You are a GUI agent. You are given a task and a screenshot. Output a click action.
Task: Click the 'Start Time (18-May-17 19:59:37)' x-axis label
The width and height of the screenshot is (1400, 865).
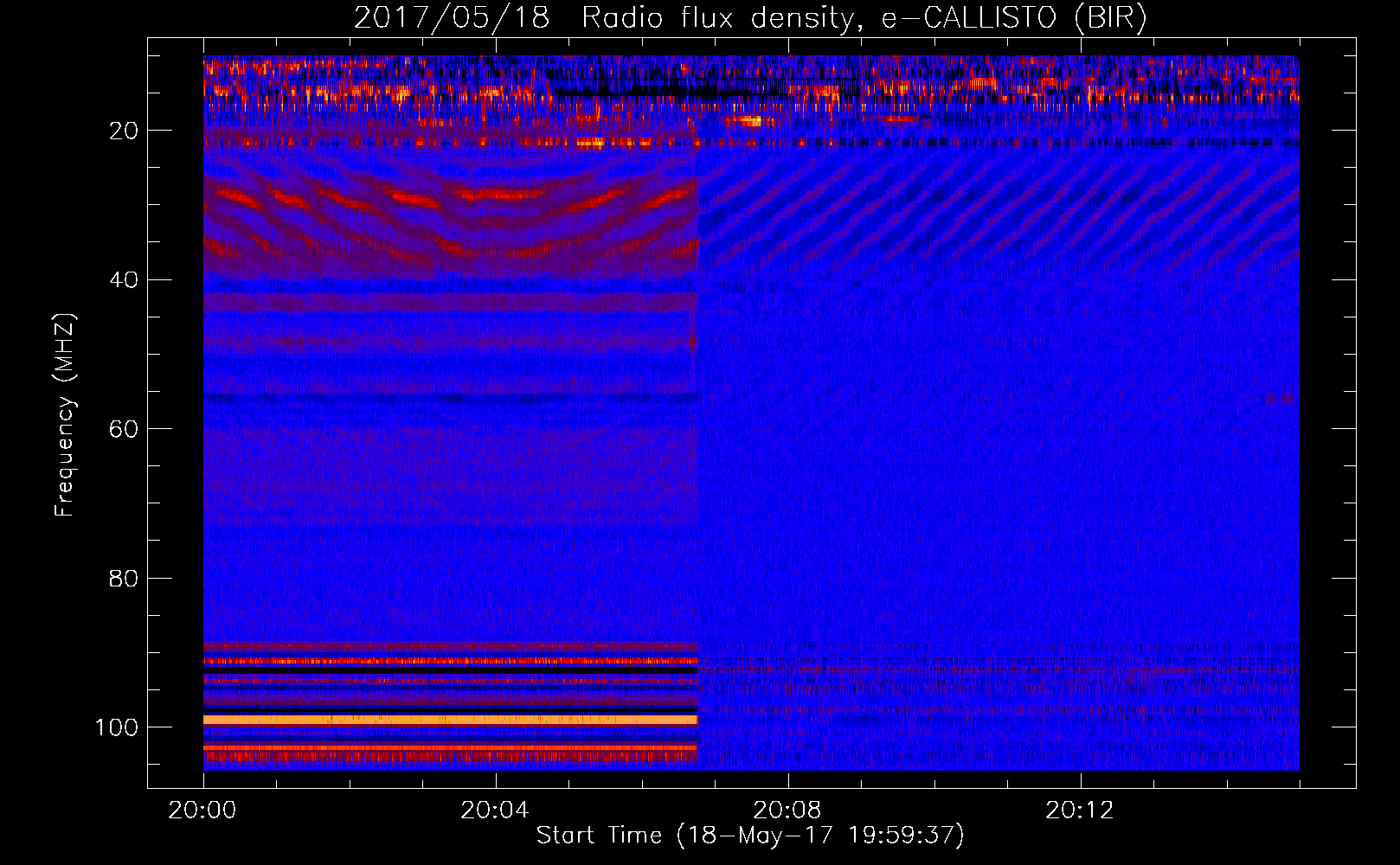click(750, 836)
